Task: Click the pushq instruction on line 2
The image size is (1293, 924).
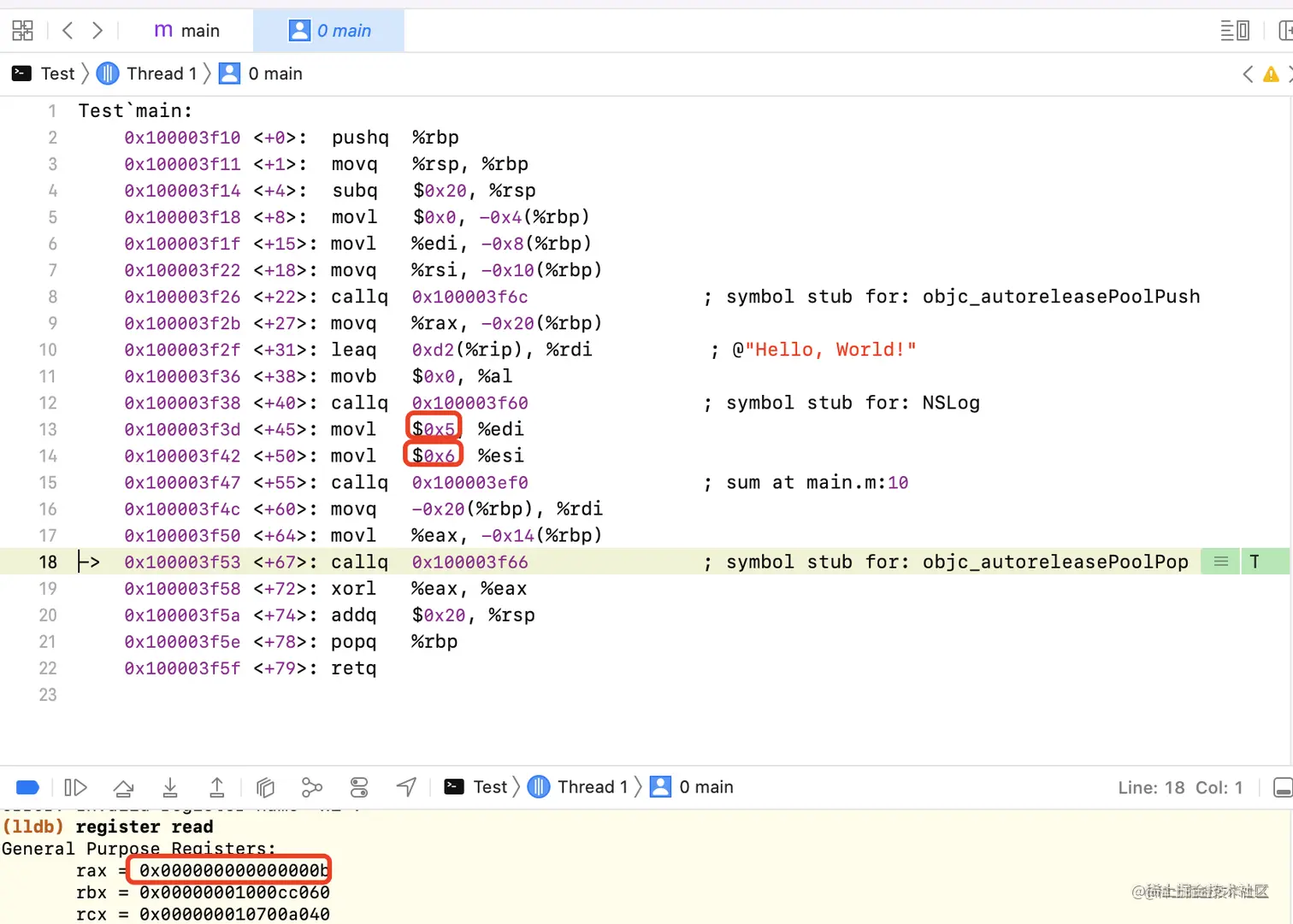Action: 360,138
